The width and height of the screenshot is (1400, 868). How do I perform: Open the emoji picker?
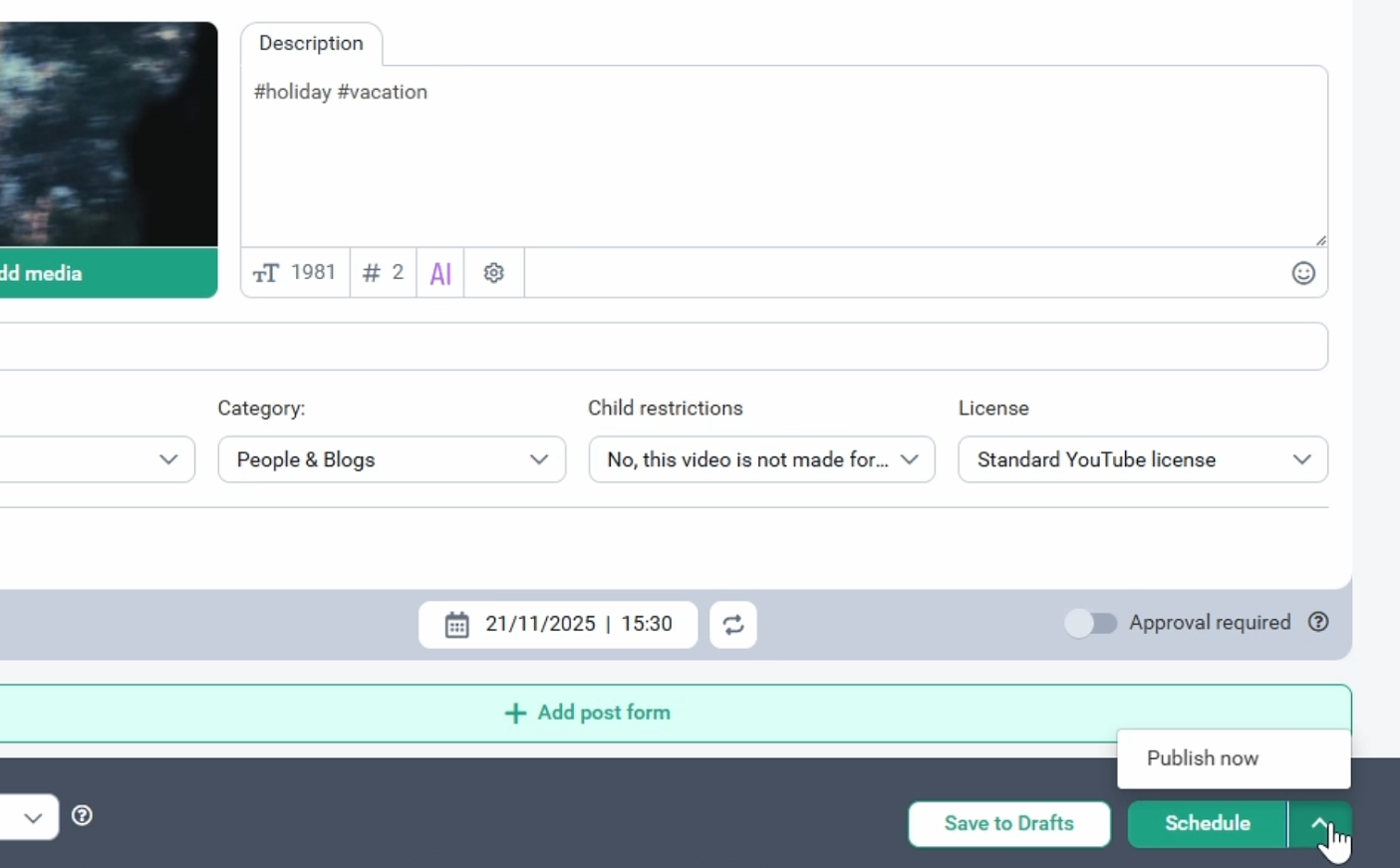1302,273
